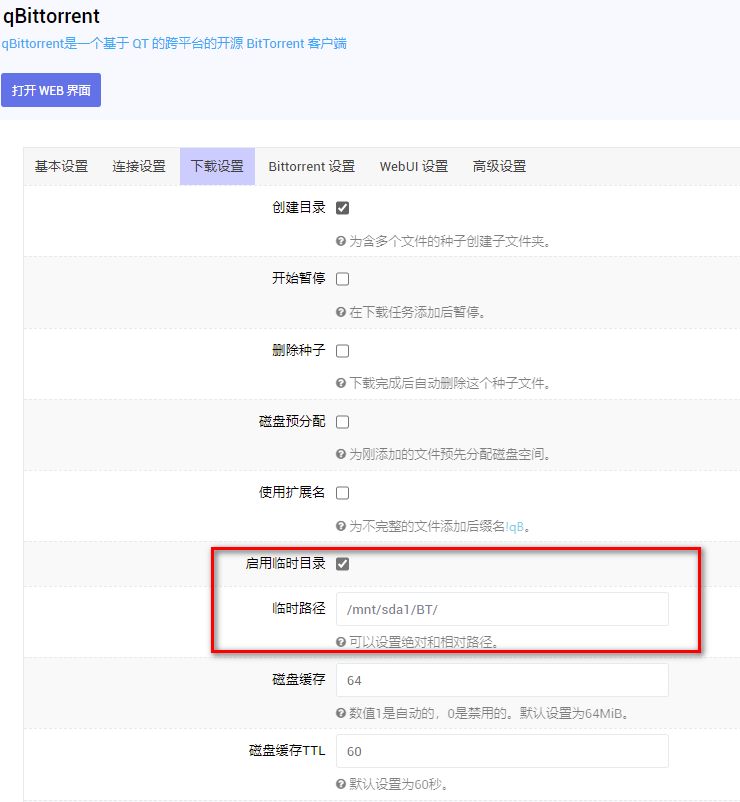
Task: Click the 磁盘预分配 label
Action: (x=292, y=421)
